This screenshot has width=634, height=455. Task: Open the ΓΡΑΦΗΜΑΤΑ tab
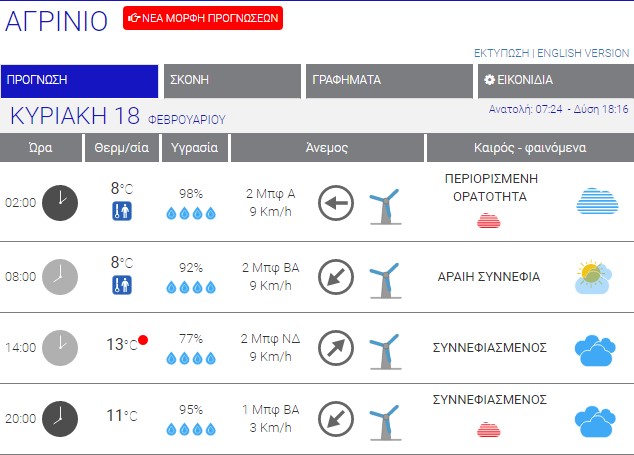click(389, 81)
